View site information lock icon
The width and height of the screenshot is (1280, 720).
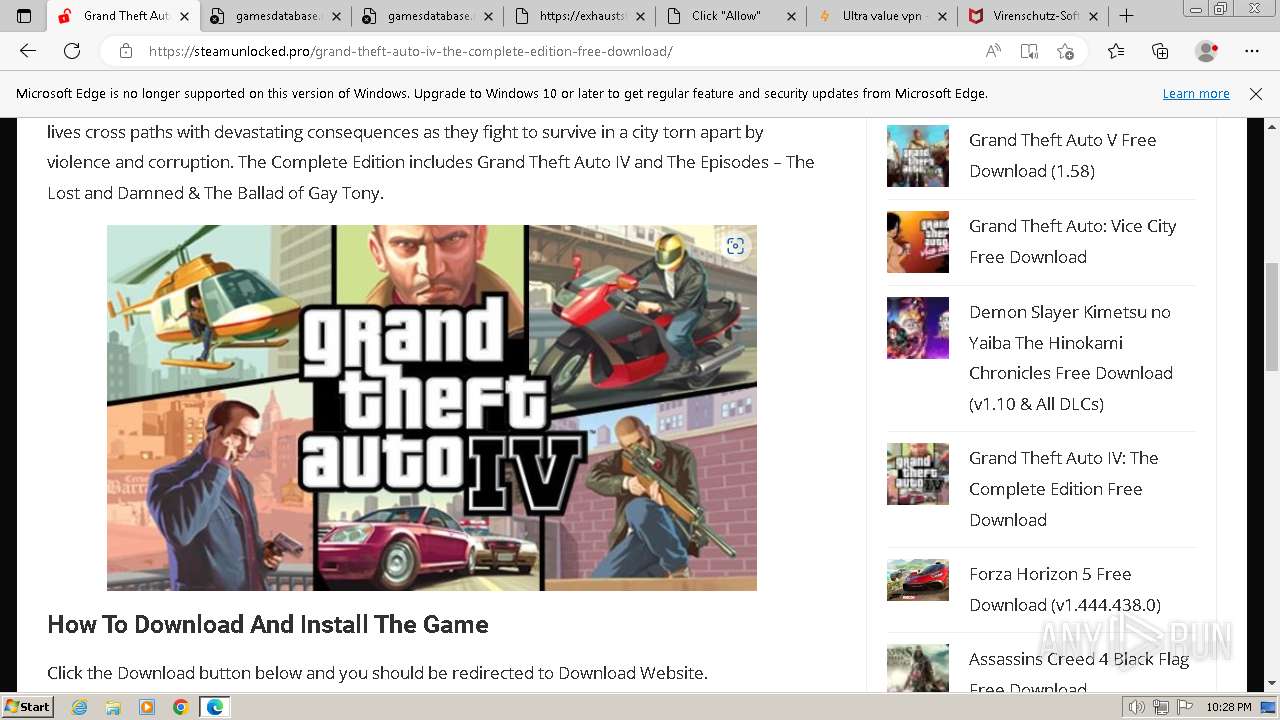pyautogui.click(x=126, y=51)
